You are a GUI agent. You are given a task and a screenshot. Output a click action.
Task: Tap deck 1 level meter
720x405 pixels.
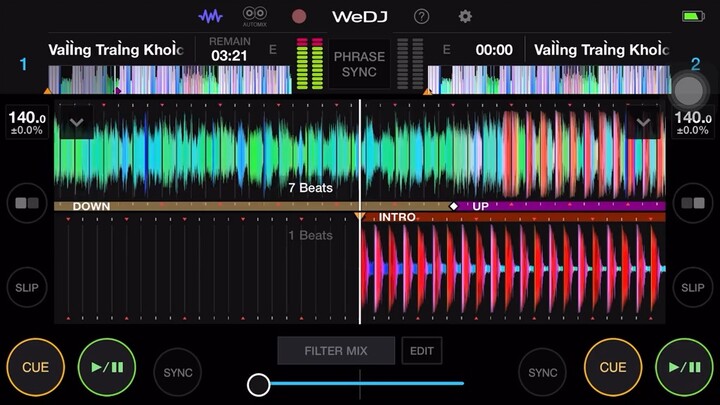309,63
